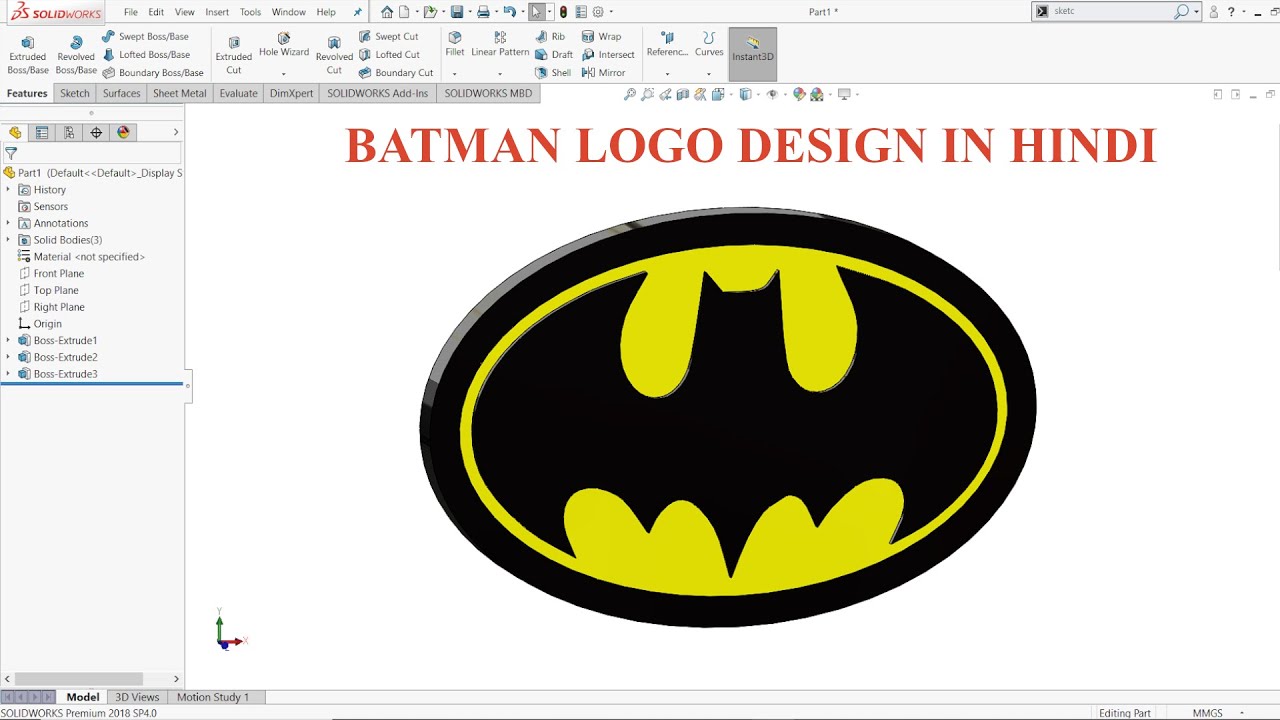
Task: Click the Open file icon
Action: click(430, 12)
